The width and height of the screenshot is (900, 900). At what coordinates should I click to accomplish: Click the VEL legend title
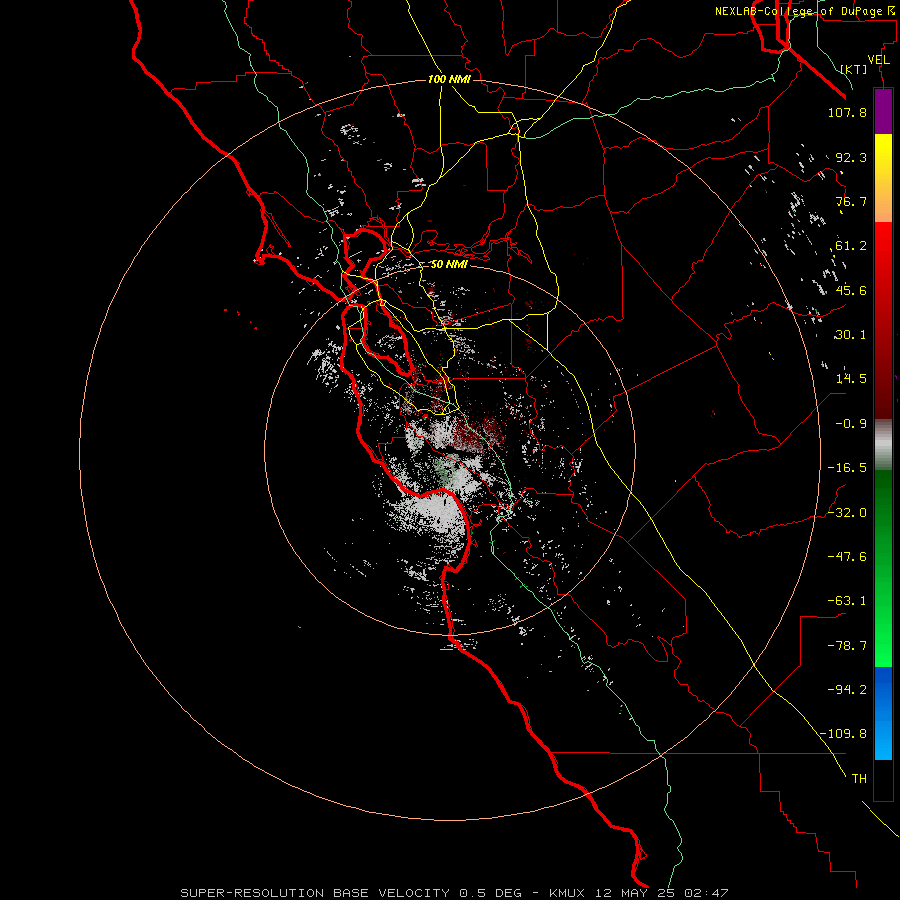coord(878,60)
